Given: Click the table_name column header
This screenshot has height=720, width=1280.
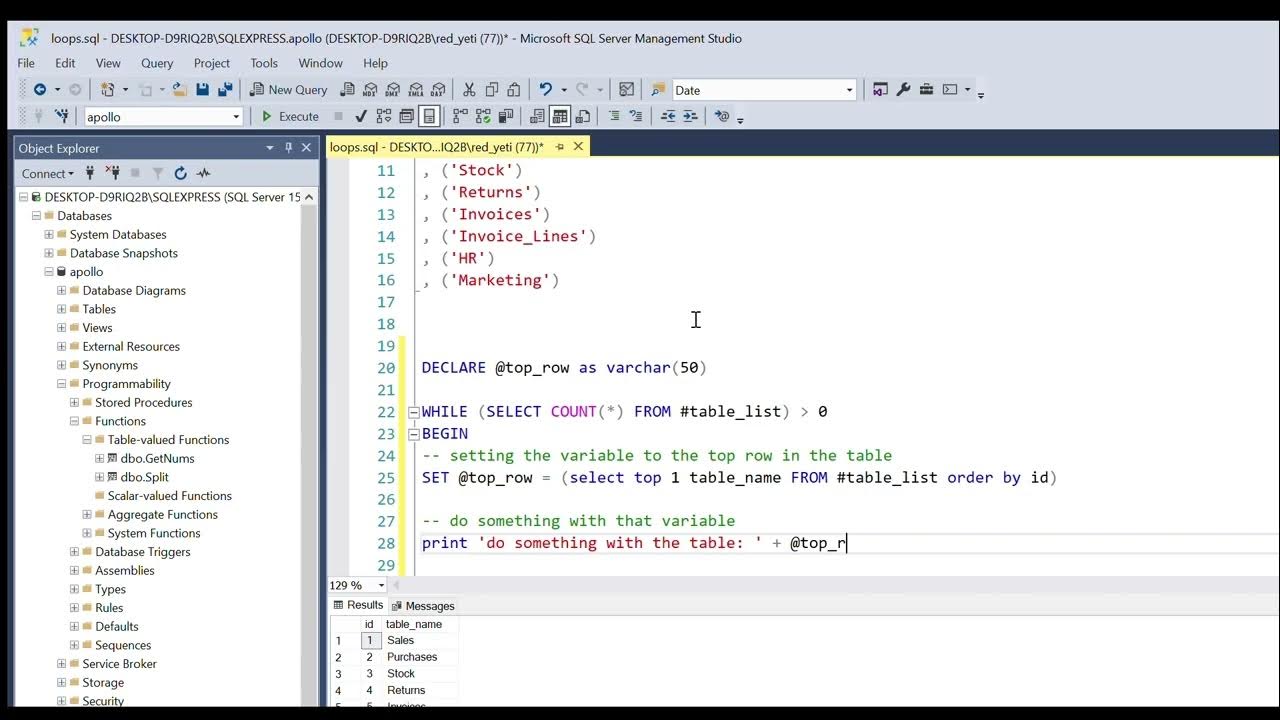Looking at the screenshot, I should pos(419,624).
